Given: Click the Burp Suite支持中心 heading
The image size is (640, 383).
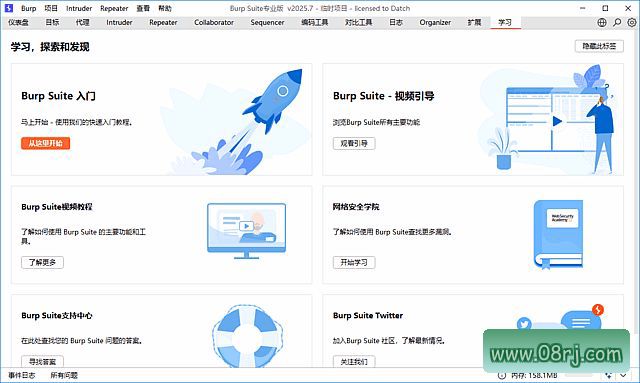Looking at the screenshot, I should tap(57, 315).
